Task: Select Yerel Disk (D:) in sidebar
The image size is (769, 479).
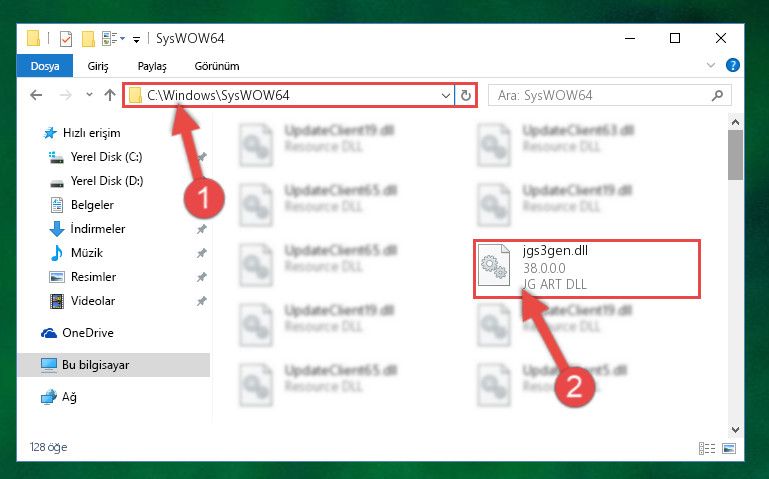Action: 106,181
